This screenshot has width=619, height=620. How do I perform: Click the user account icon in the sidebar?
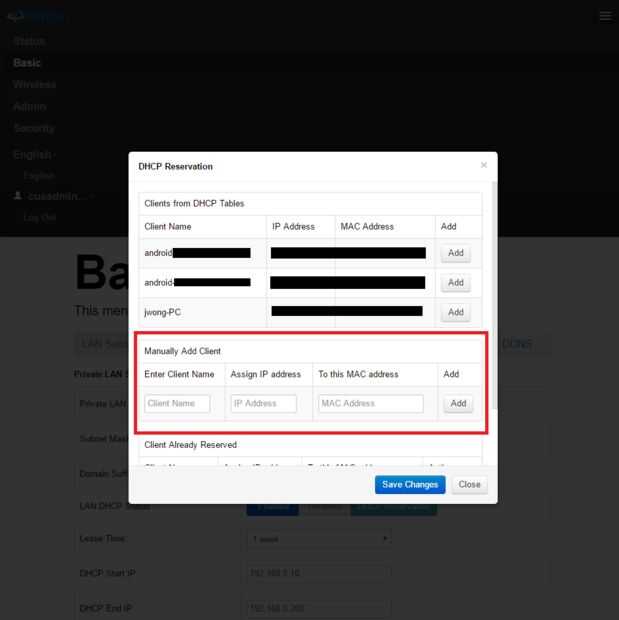[x=18, y=196]
